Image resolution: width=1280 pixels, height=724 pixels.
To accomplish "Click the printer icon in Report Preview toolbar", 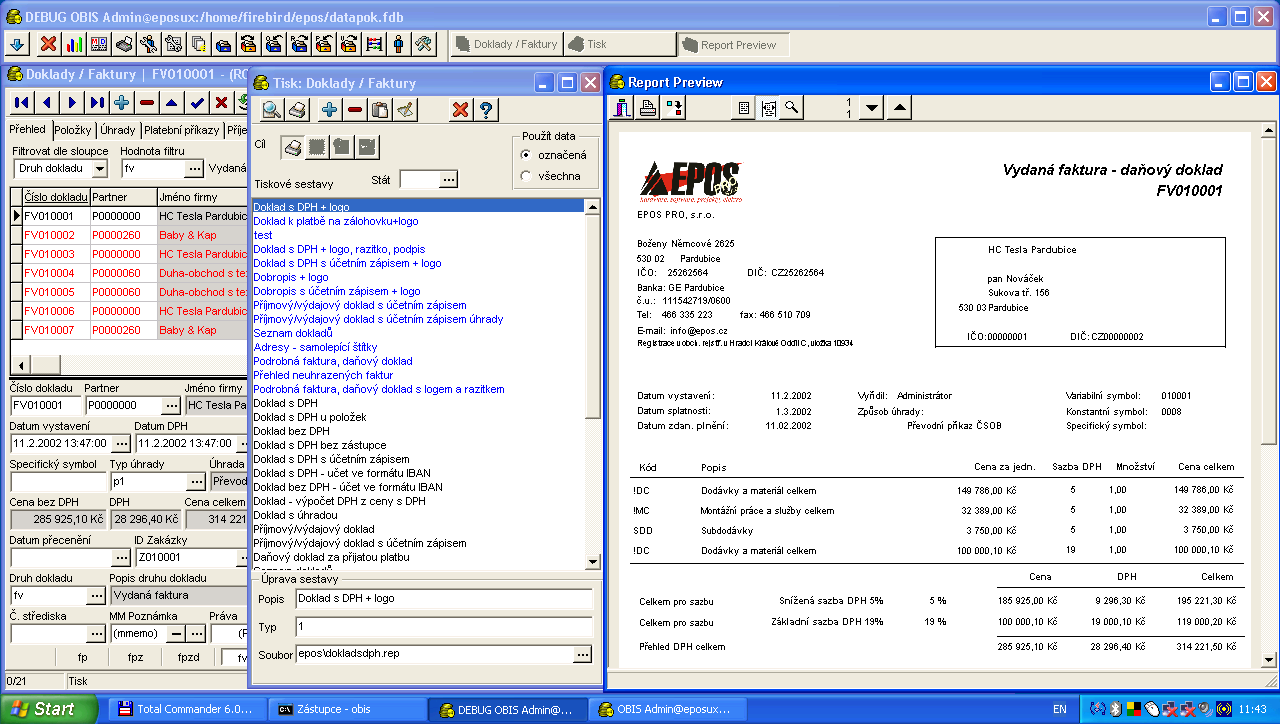I will pyautogui.click(x=648, y=108).
